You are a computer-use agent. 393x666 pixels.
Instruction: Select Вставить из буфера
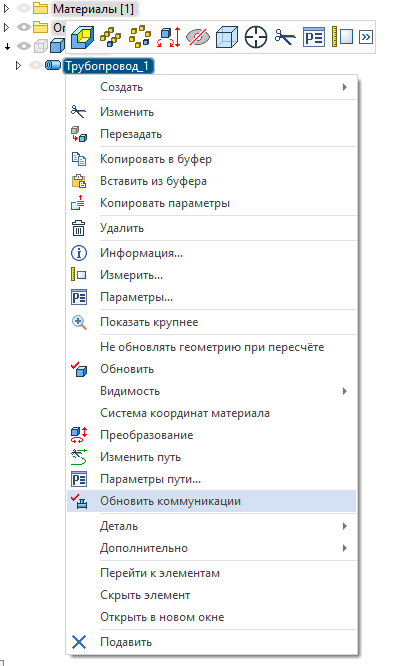(x=212, y=181)
